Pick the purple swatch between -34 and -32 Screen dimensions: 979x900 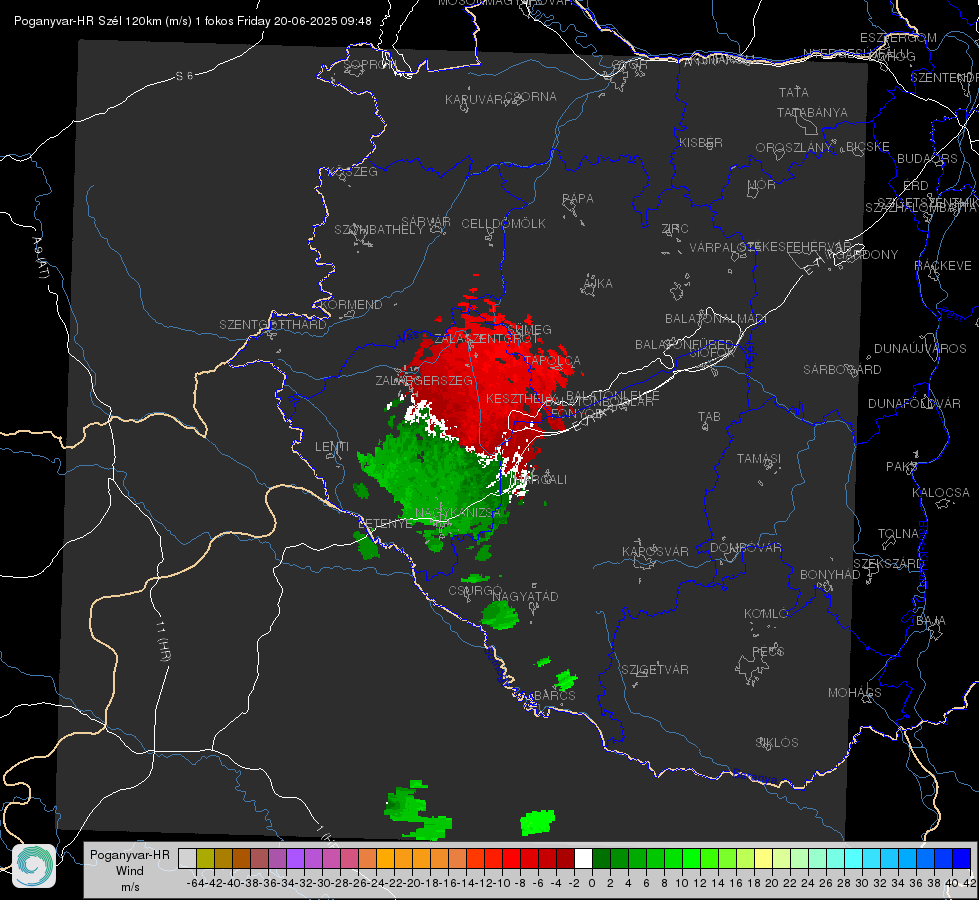[x=295, y=858]
